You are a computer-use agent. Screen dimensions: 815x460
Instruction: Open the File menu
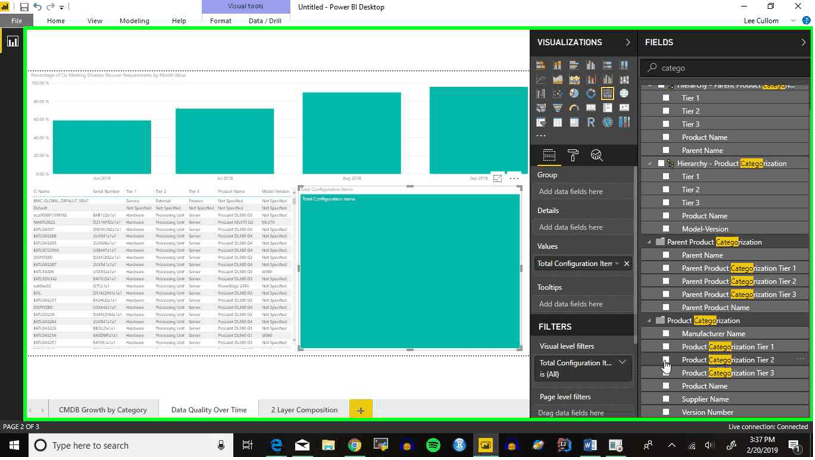tap(17, 21)
